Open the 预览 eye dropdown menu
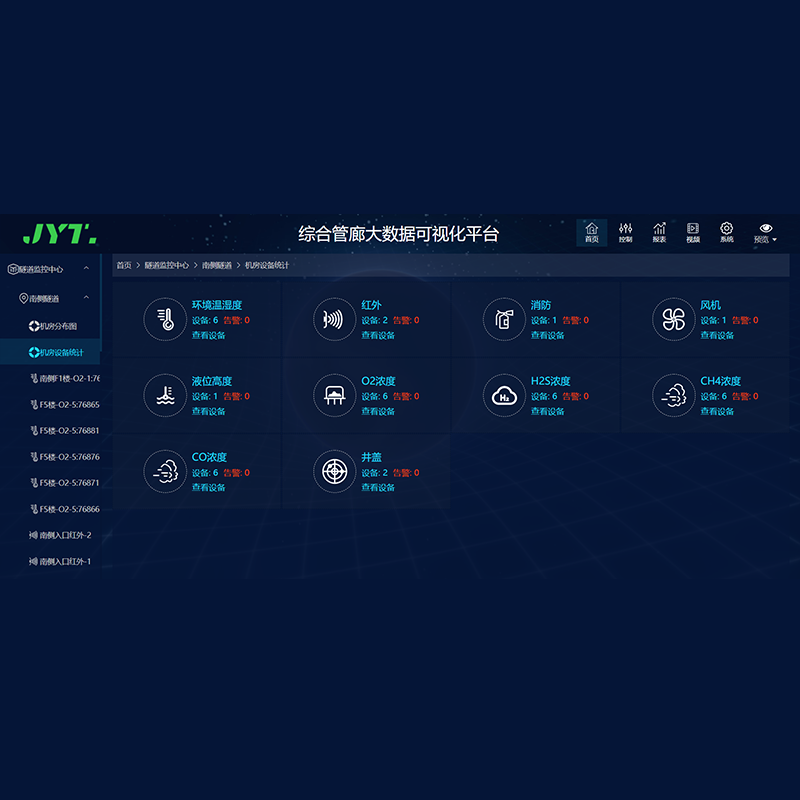The image size is (800, 800). (765, 232)
